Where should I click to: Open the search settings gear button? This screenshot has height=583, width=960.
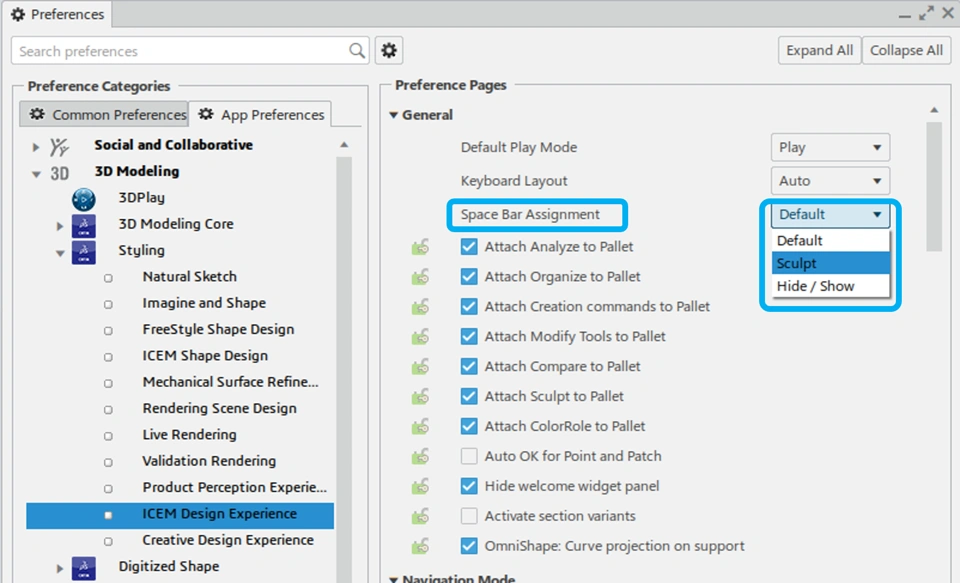(x=389, y=51)
